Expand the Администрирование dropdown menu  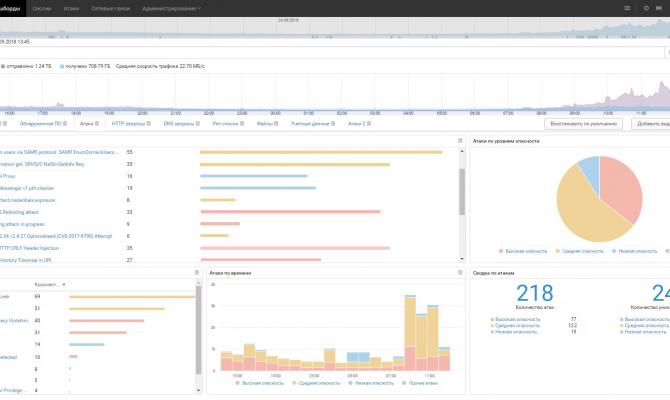tap(171, 9)
